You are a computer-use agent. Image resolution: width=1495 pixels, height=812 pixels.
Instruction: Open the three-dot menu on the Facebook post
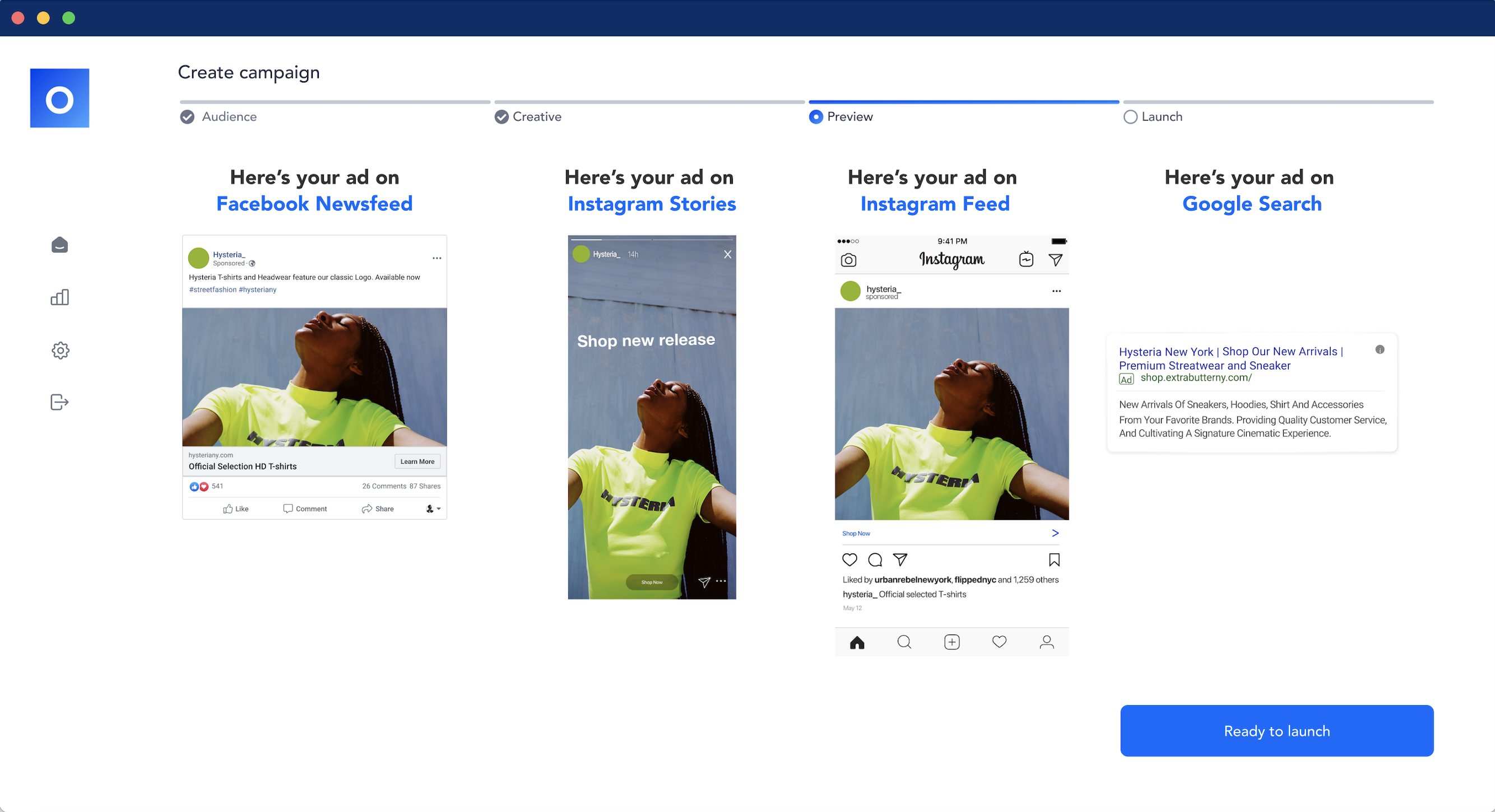point(437,258)
